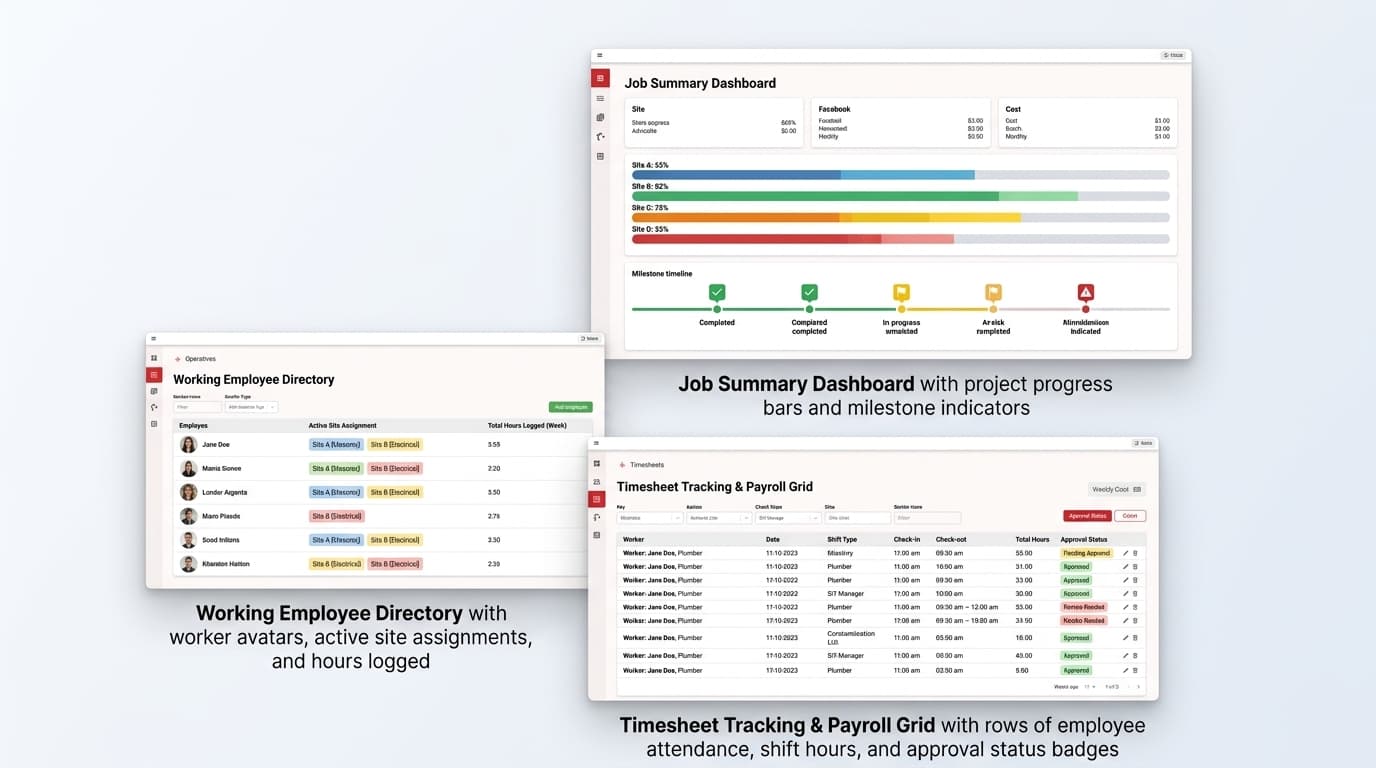This screenshot has height=768, width=1376.
Task: Click the first green Completed checkmark milestone icon
Action: point(717,293)
